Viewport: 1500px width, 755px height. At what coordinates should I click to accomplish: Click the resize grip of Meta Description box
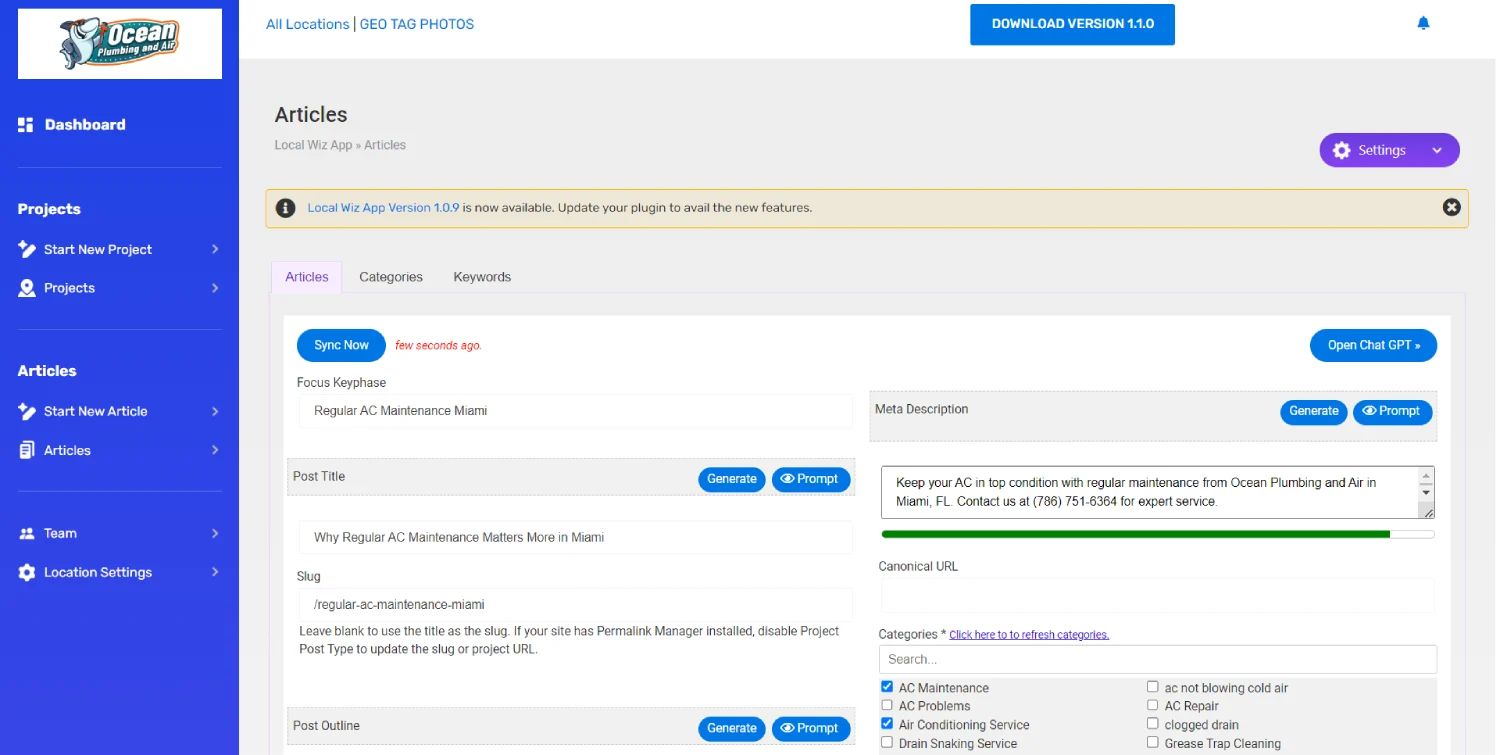click(1428, 511)
